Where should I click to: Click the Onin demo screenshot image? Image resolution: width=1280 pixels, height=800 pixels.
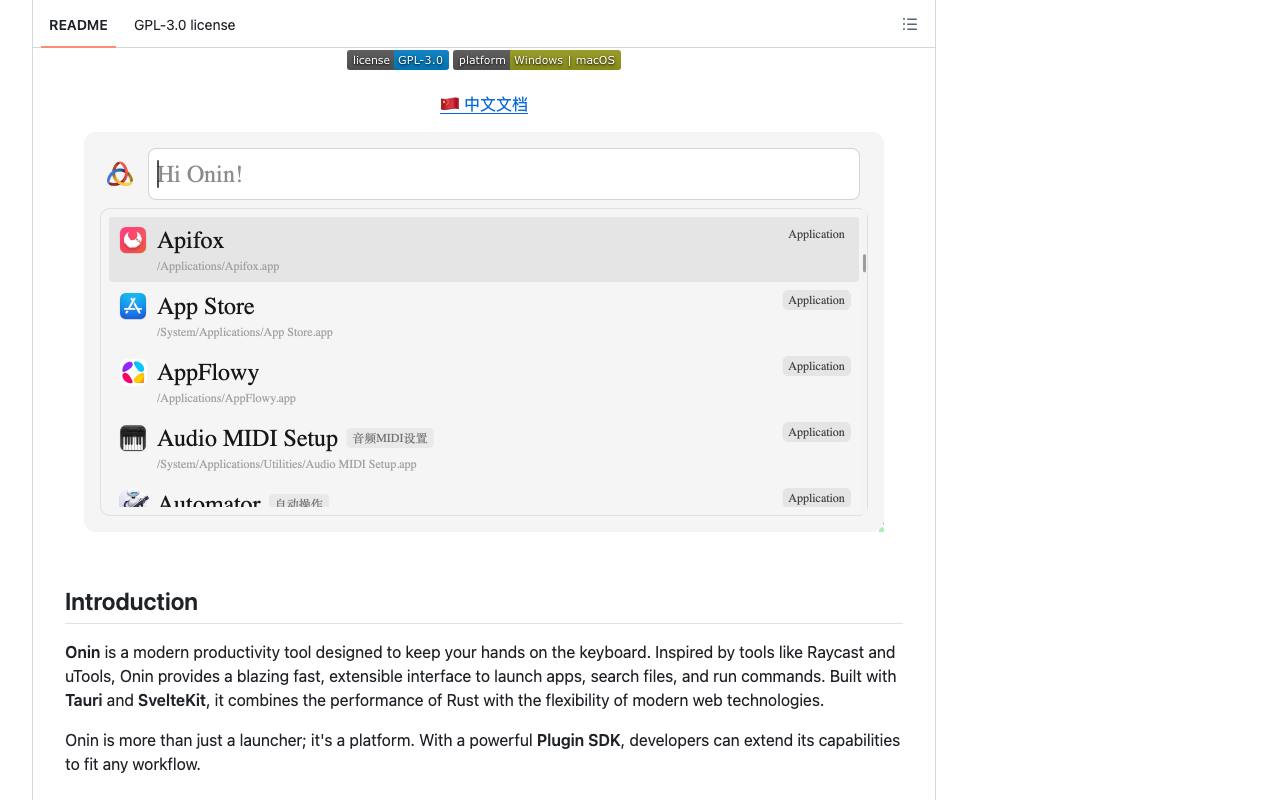[484, 332]
